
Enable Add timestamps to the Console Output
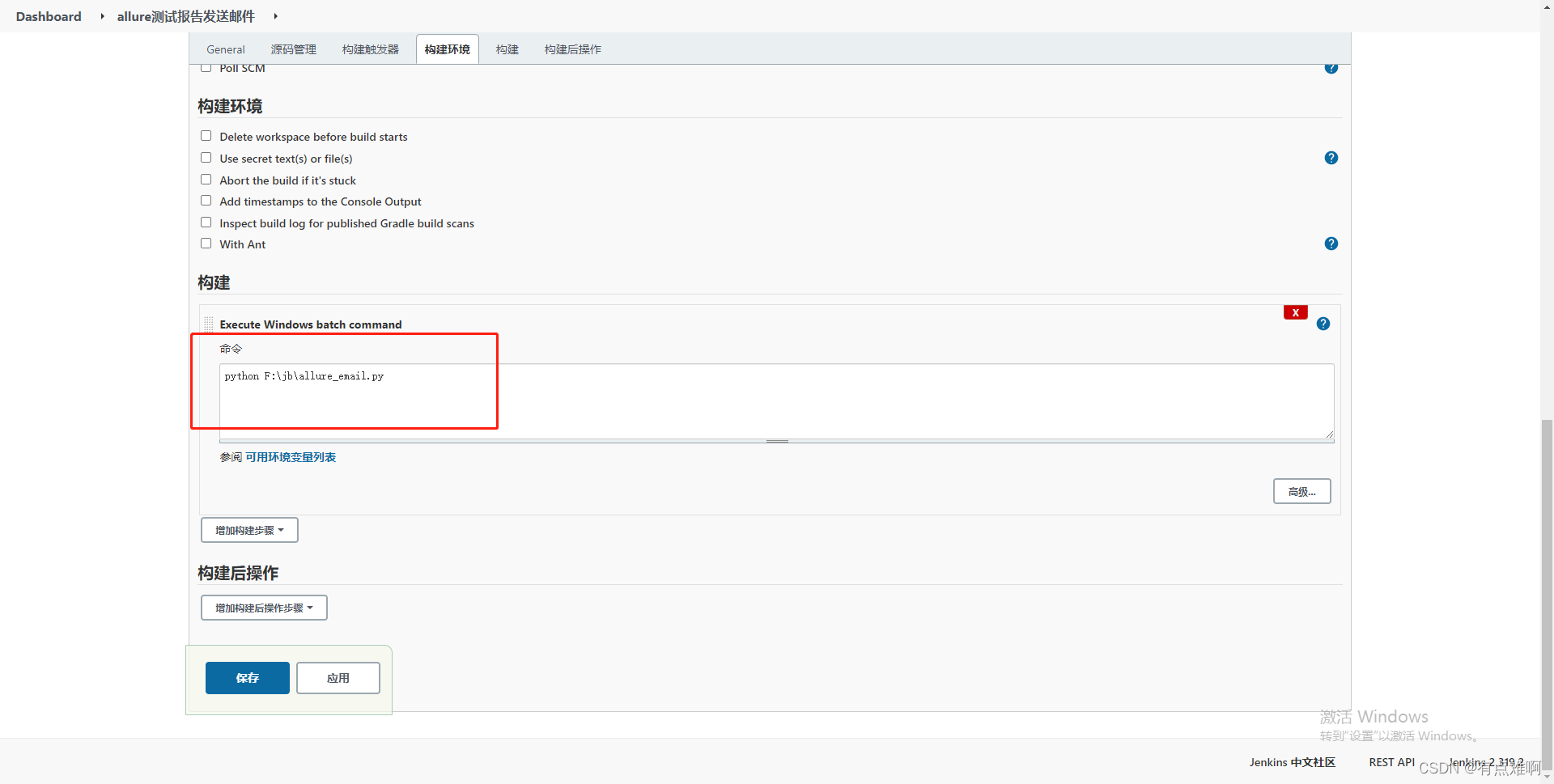pos(206,201)
